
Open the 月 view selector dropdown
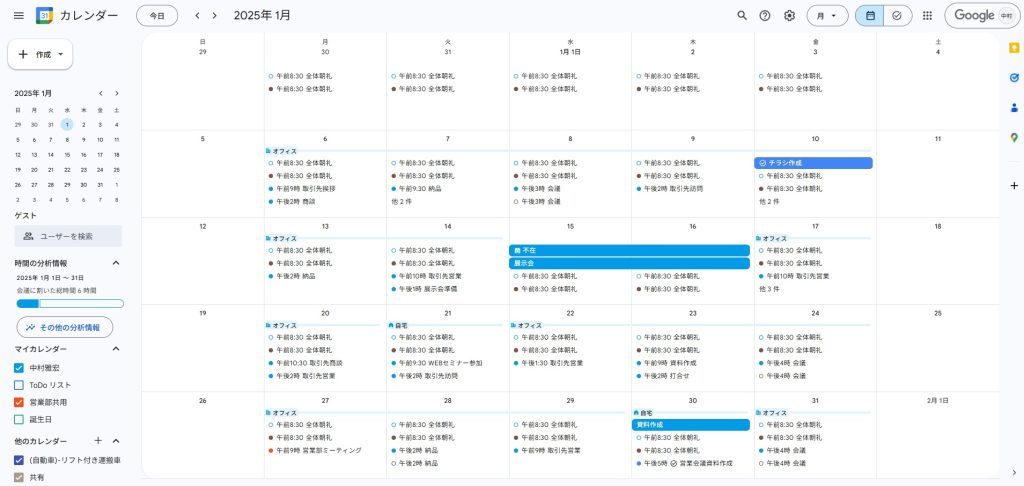click(x=827, y=16)
